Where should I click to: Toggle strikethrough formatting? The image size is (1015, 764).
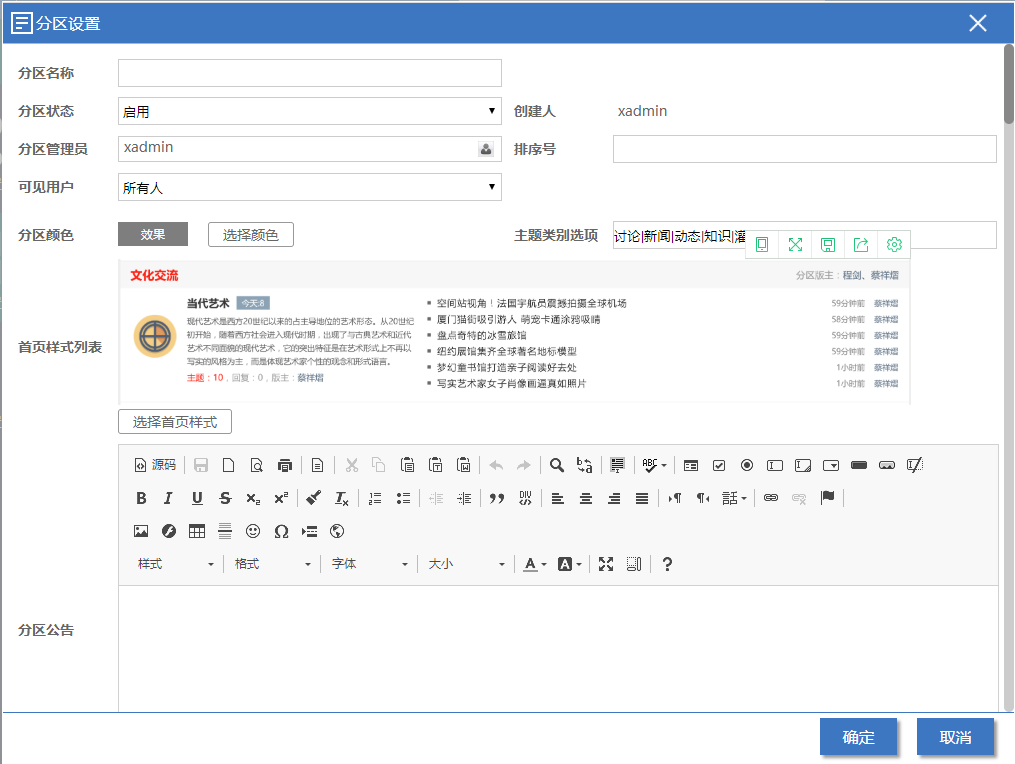click(225, 498)
